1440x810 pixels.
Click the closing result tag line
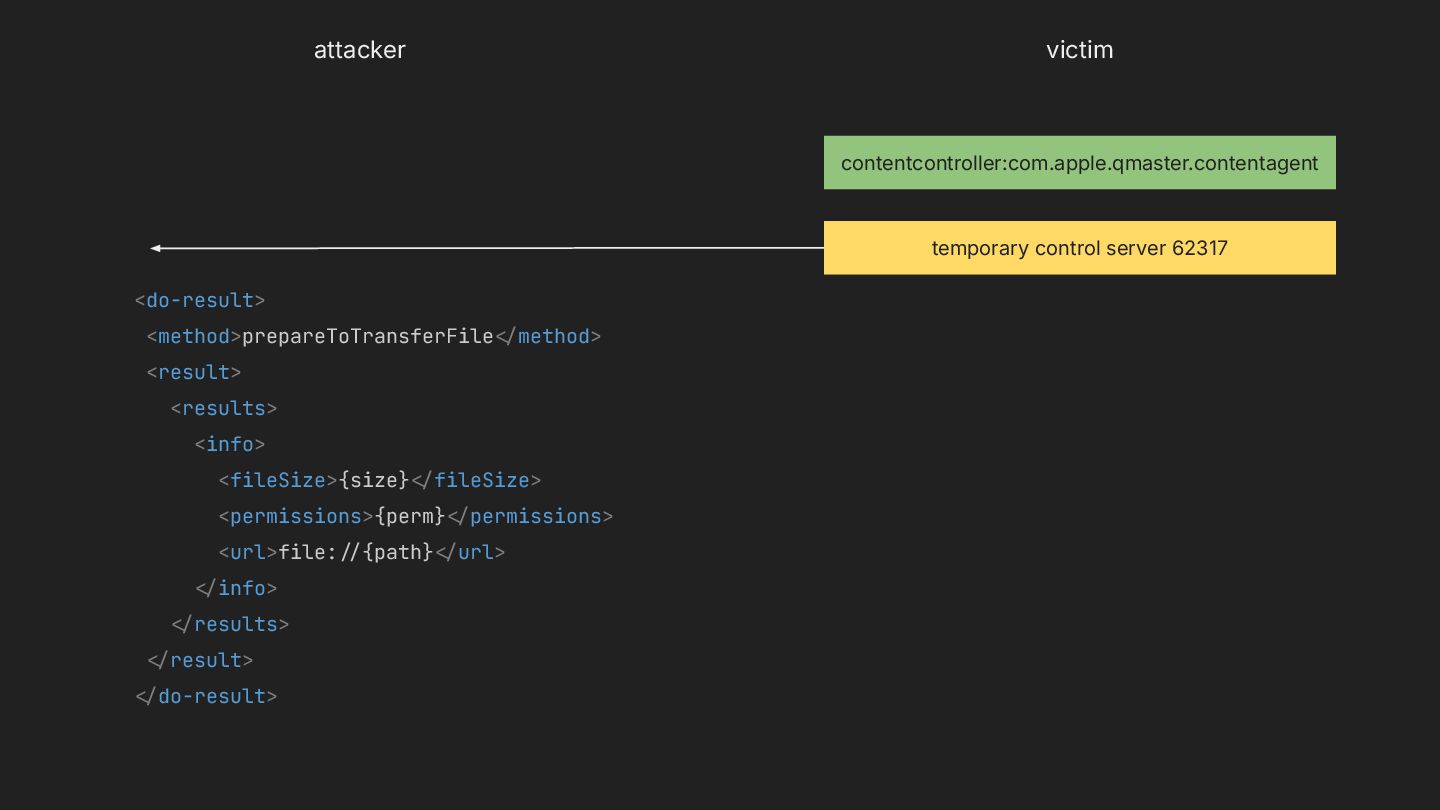tap(200, 660)
